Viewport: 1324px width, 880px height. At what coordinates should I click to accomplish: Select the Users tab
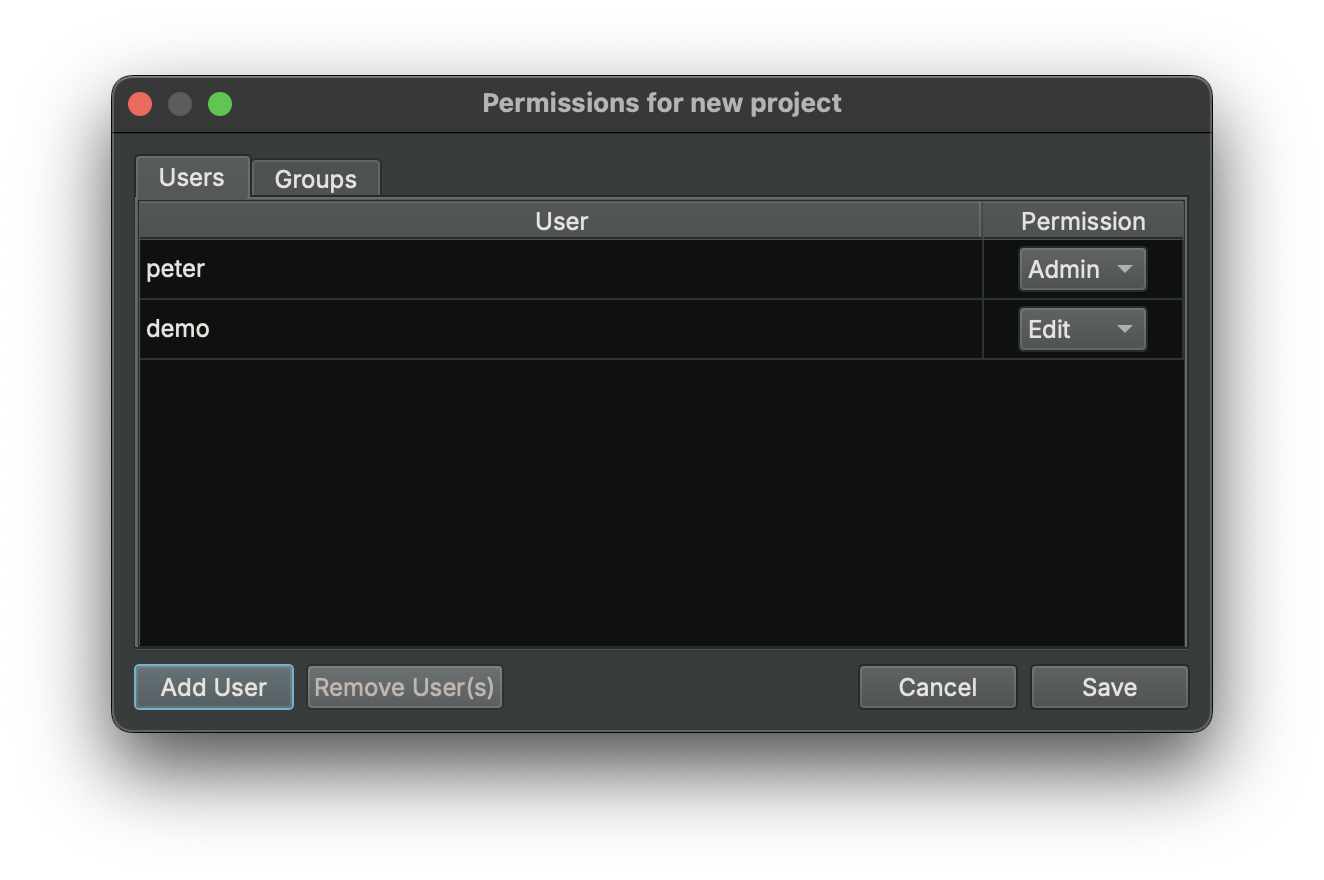coord(192,177)
